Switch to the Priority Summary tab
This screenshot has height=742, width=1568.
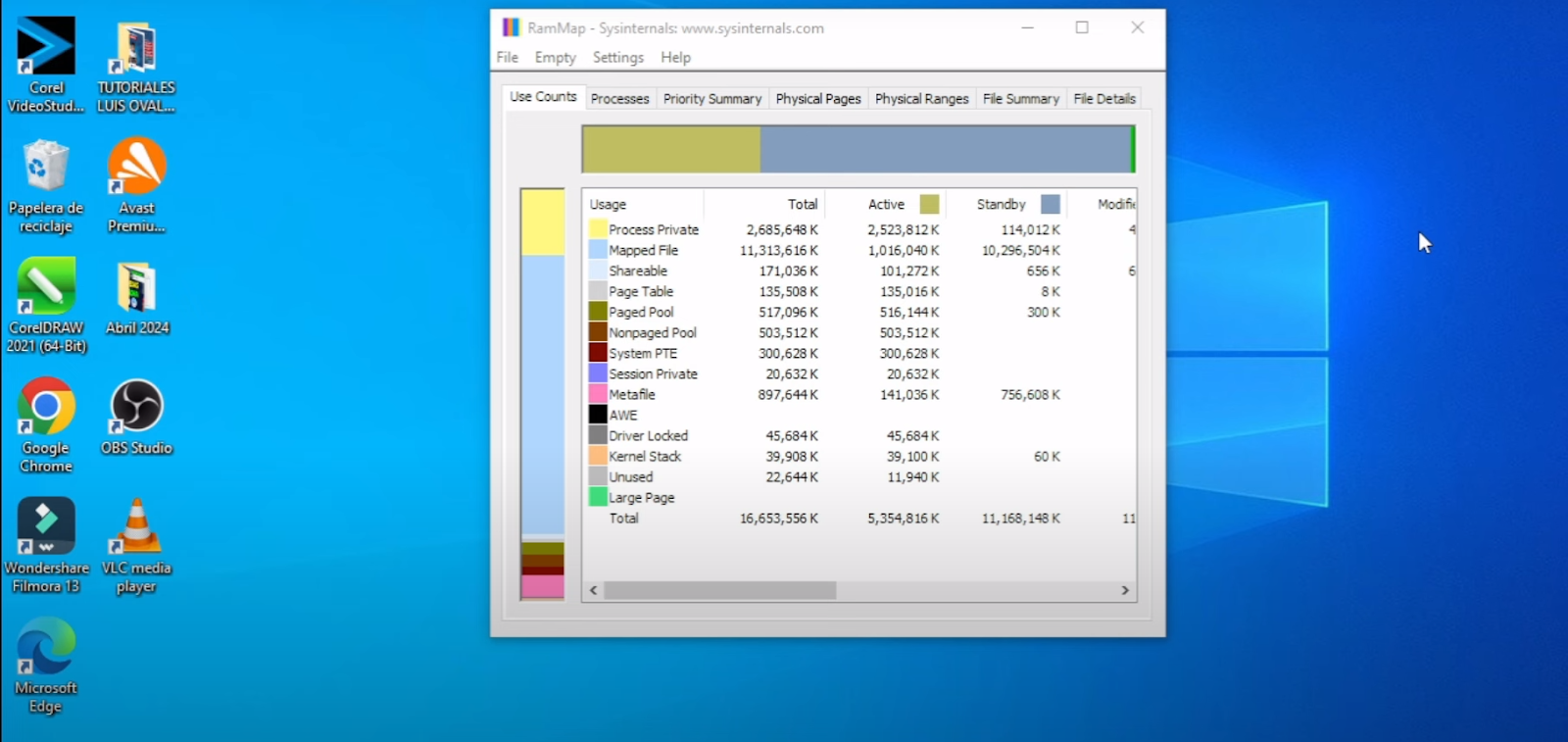click(x=712, y=99)
